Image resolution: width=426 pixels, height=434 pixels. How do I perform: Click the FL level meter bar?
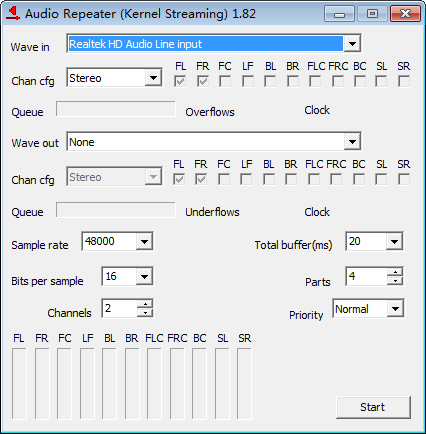[19, 383]
